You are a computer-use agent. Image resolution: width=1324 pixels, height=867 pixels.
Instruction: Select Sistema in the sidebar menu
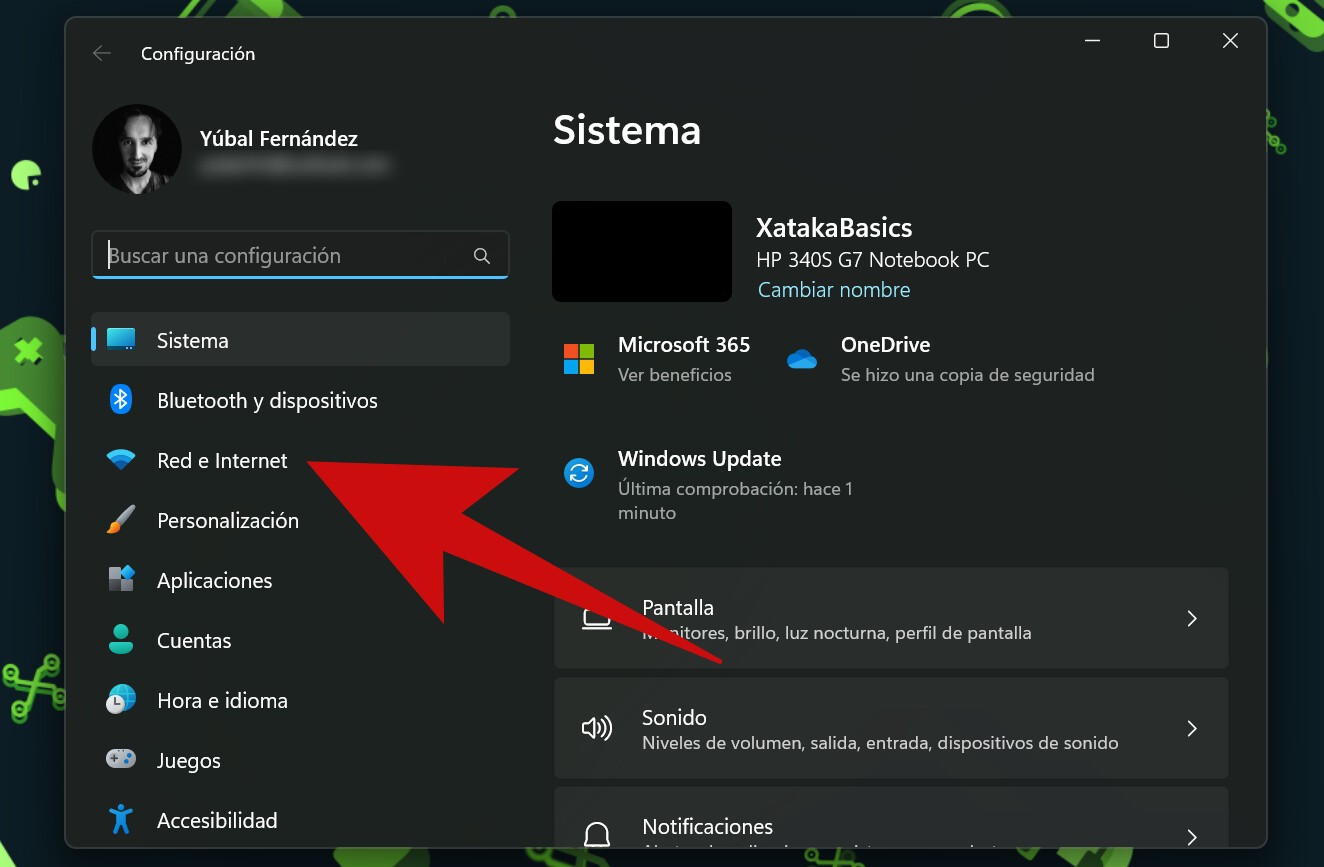point(300,340)
